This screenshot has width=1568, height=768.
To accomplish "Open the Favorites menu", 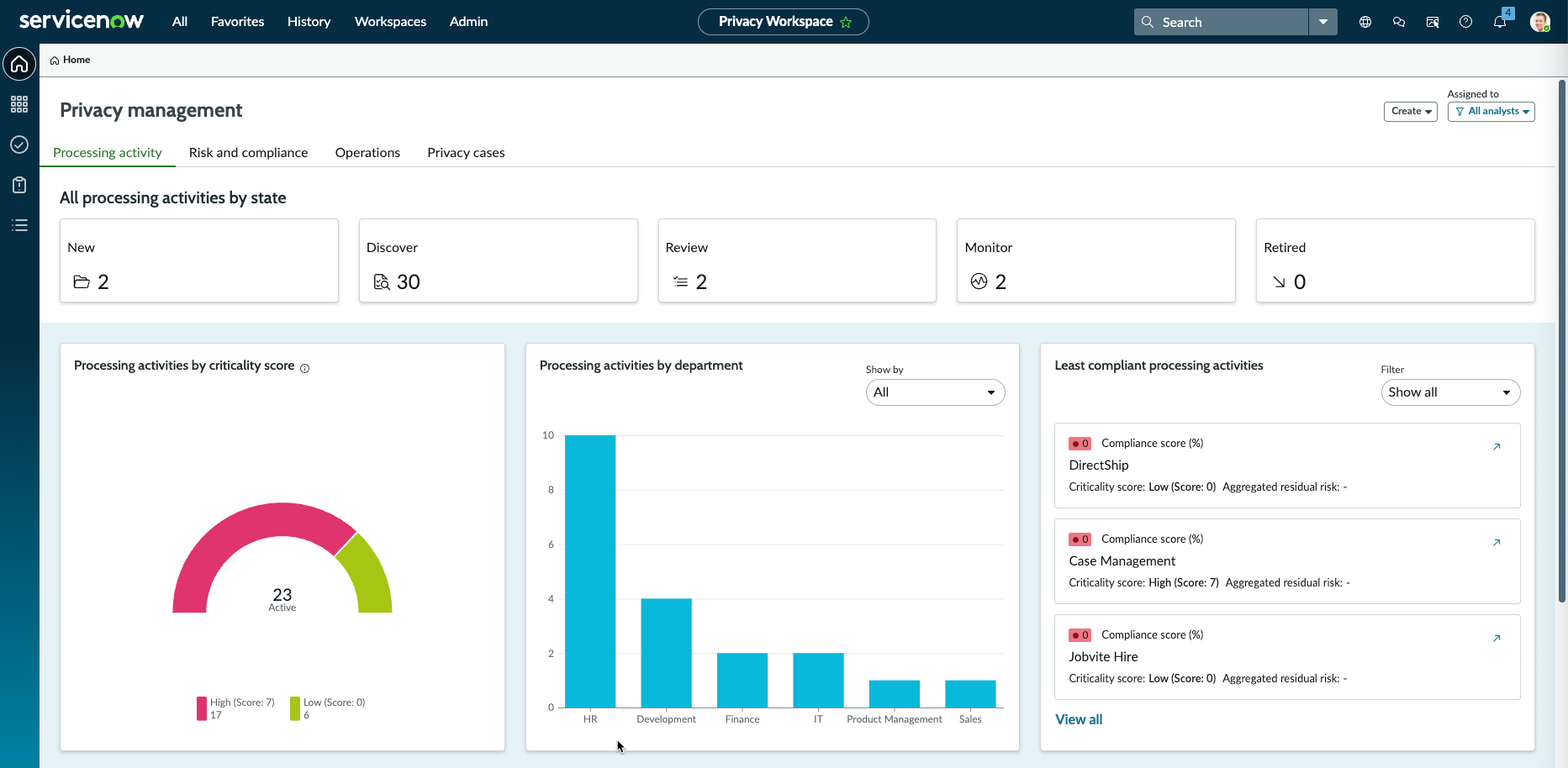I will click(237, 22).
